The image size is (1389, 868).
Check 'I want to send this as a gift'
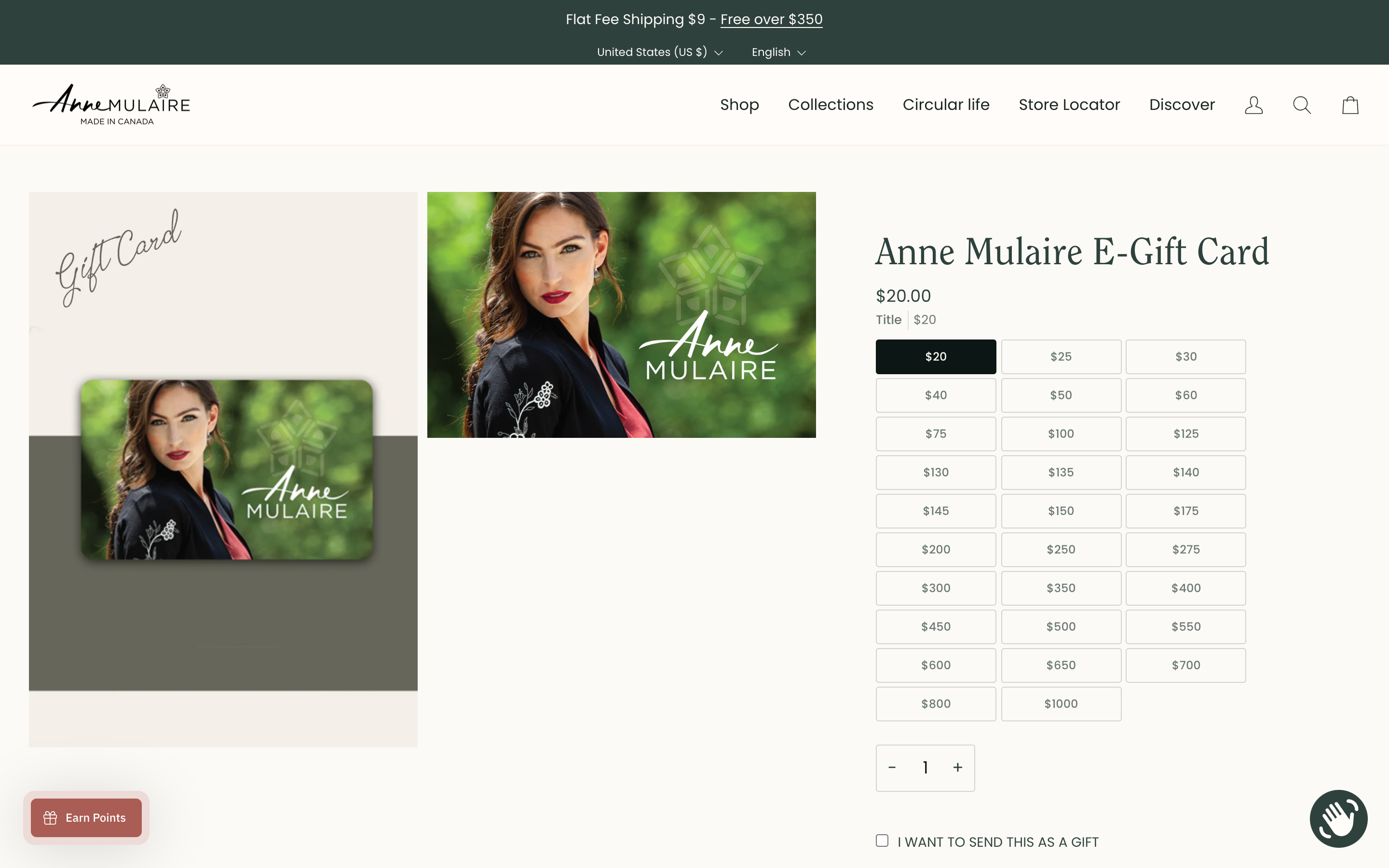click(882, 841)
